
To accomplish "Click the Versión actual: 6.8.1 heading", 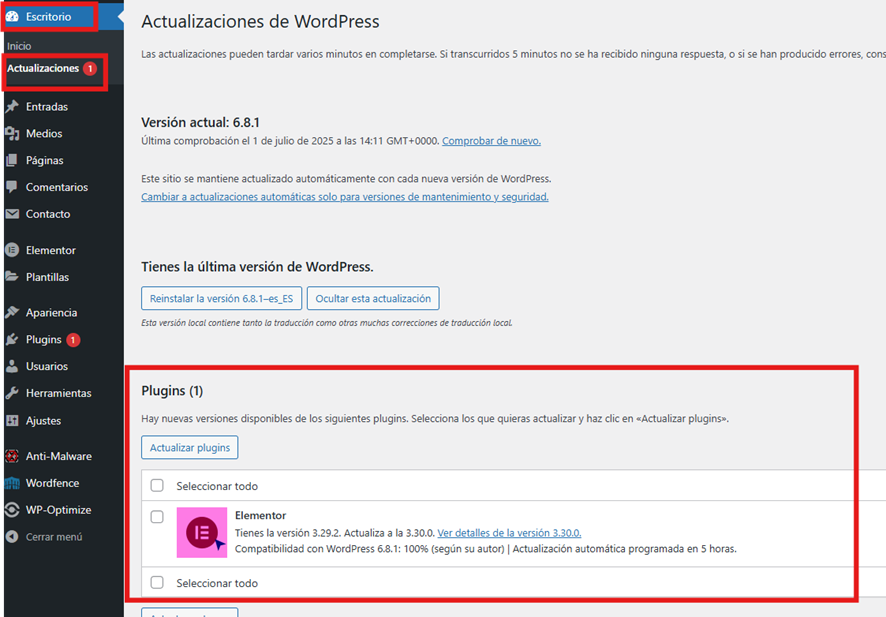I will (201, 123).
